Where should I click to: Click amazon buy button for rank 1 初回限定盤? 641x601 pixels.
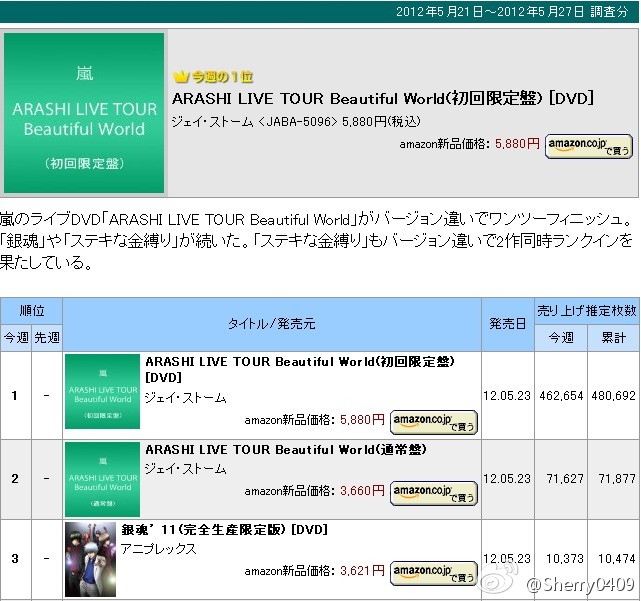[434, 422]
